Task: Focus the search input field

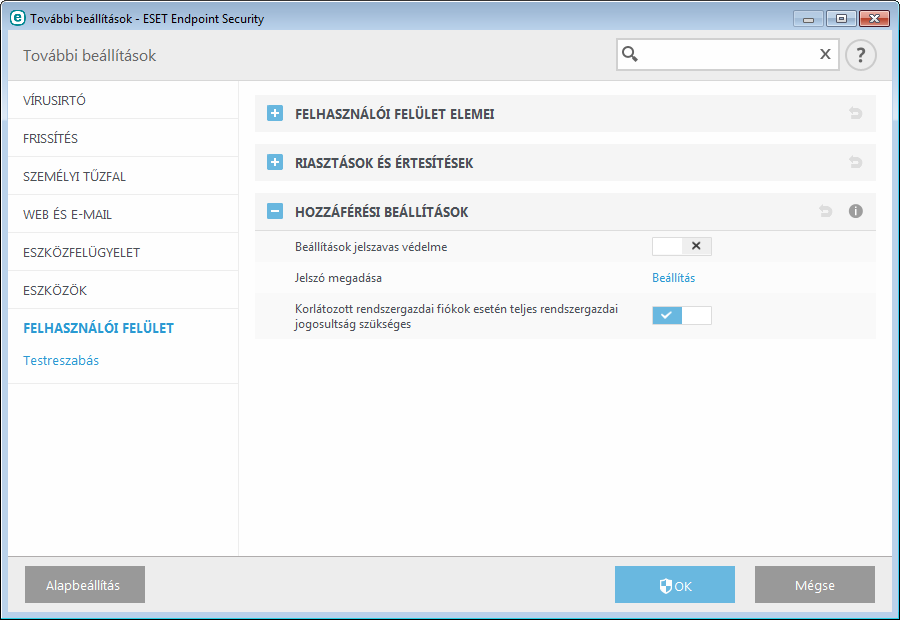Action: click(x=727, y=55)
